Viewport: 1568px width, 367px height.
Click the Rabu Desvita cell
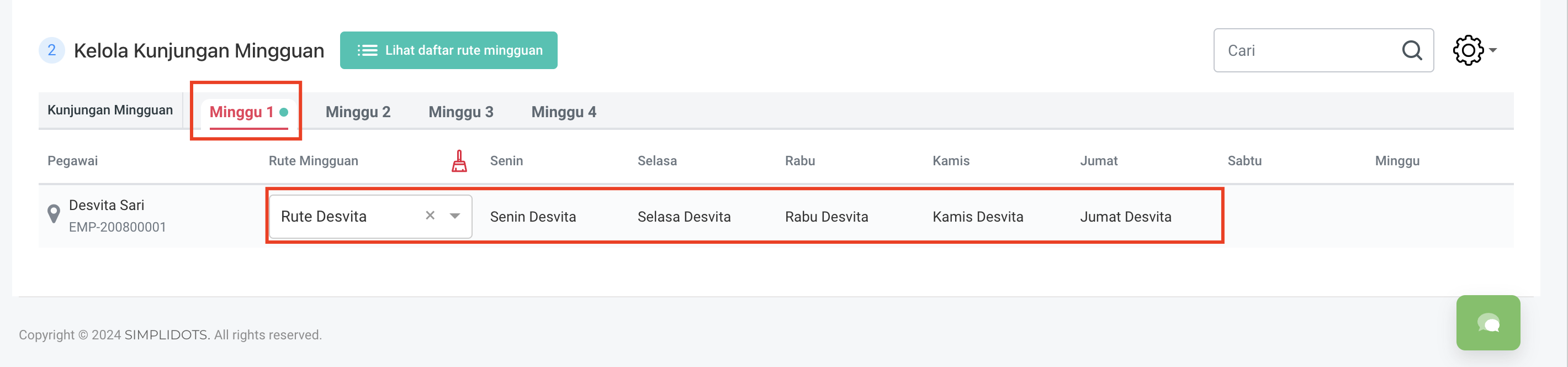click(826, 217)
